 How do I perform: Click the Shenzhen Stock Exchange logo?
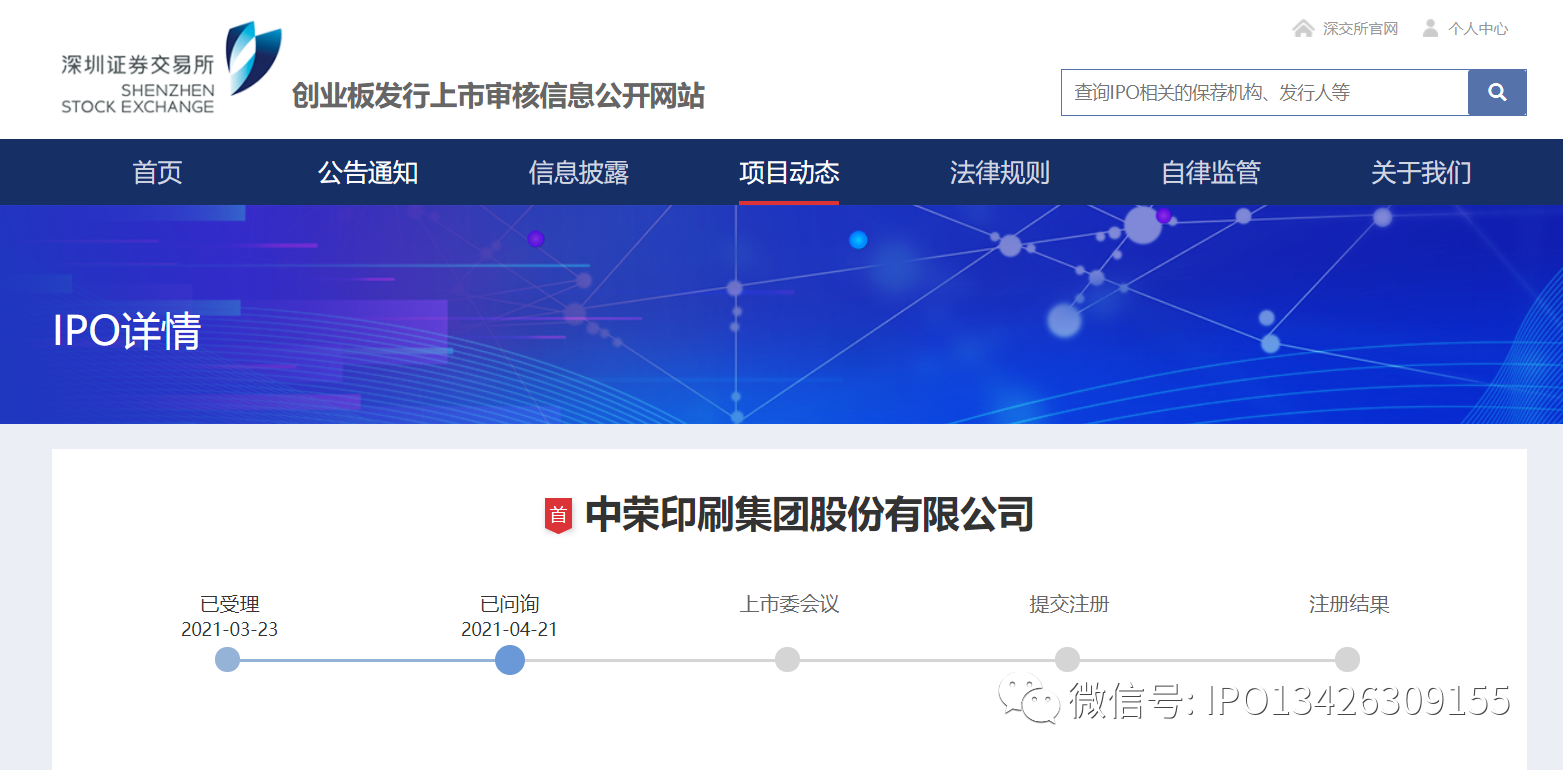pos(171,68)
